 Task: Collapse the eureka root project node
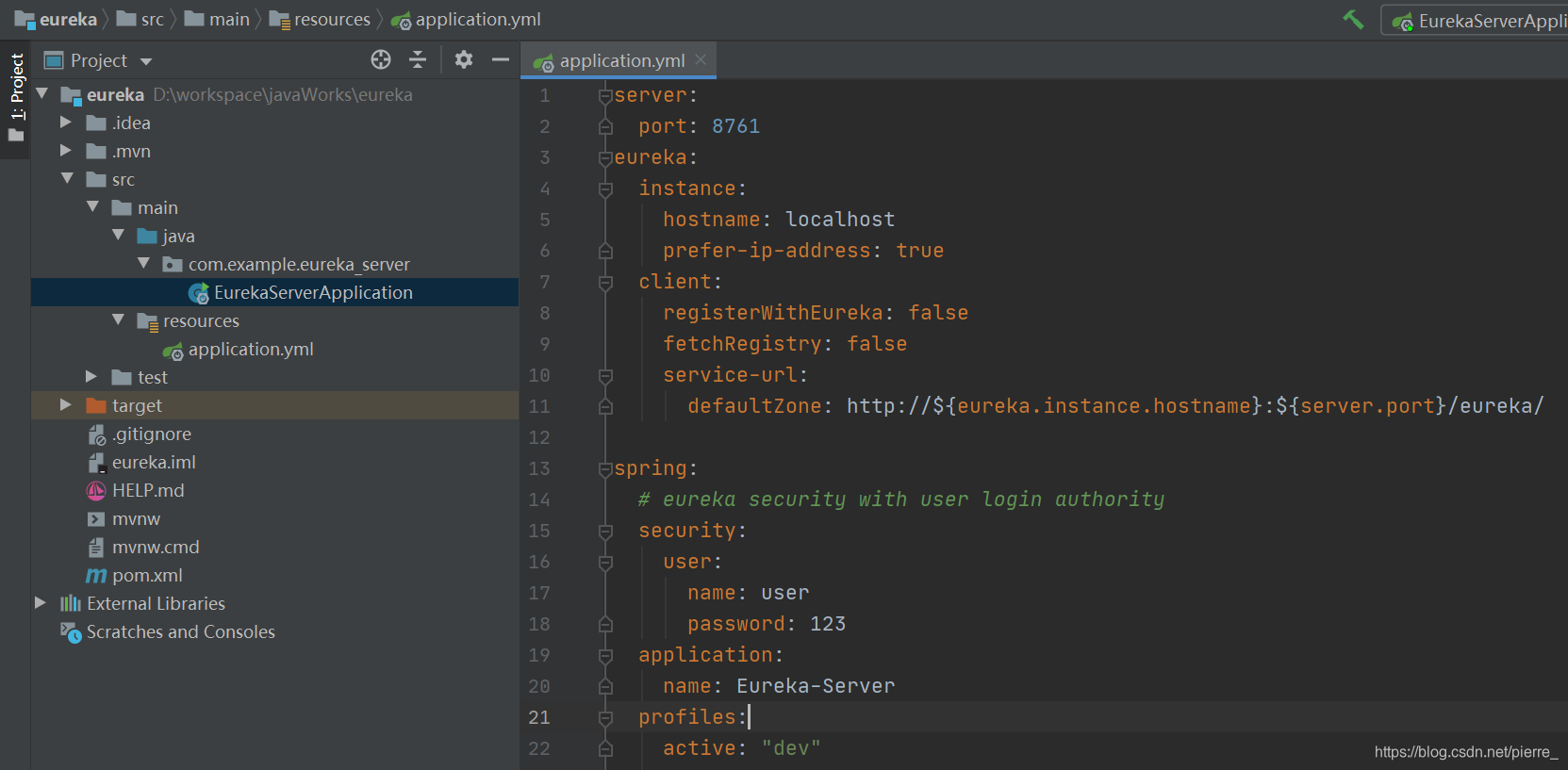(x=41, y=93)
